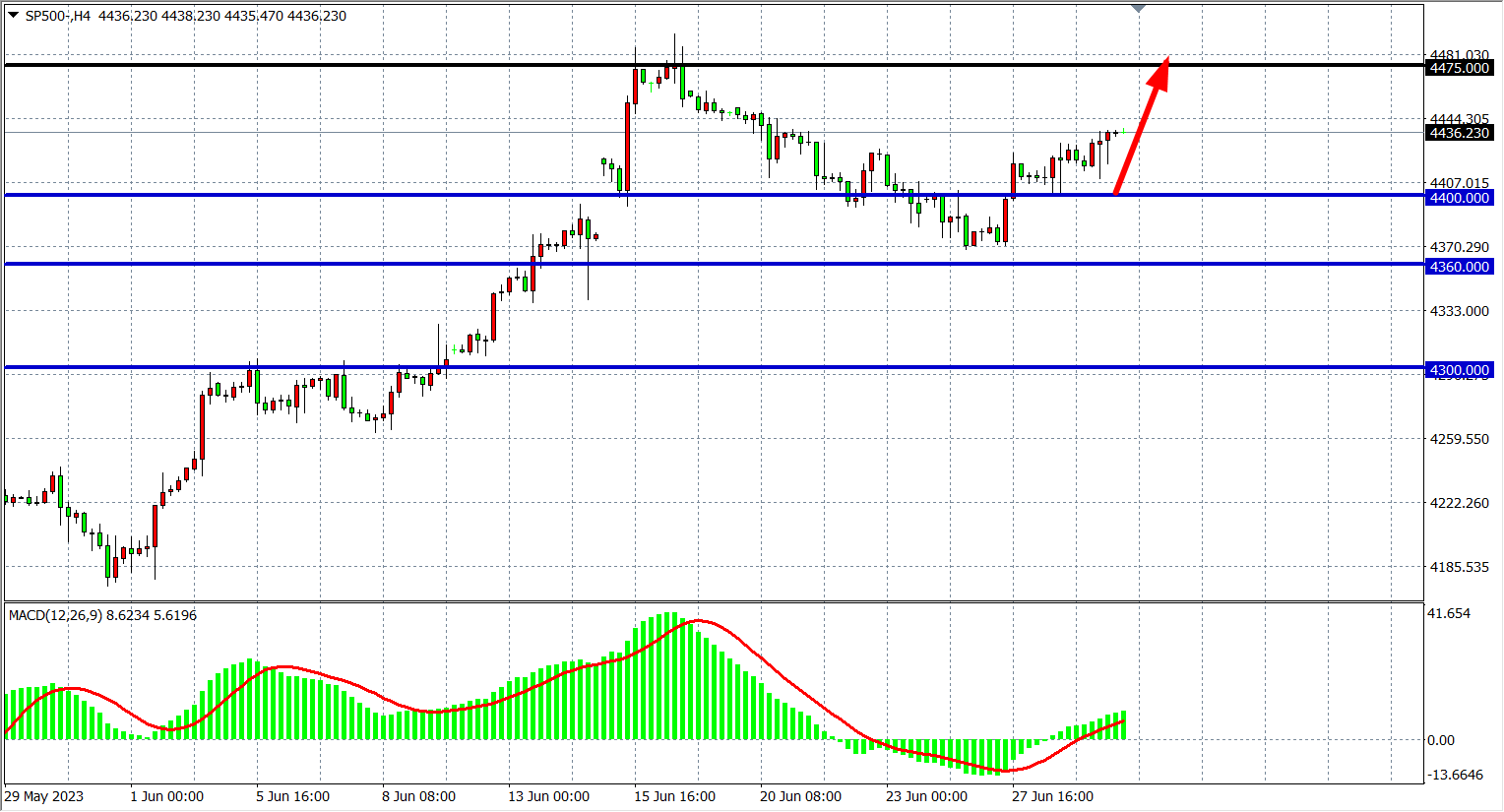The image size is (1504, 812).
Task: Click the MACD(12,26,9) indicator label
Action: (102, 615)
